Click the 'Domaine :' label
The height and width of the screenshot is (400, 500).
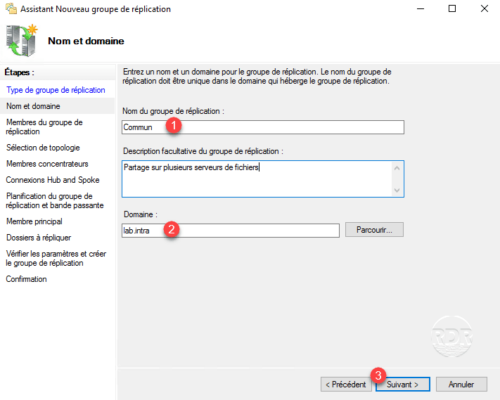tap(140, 214)
